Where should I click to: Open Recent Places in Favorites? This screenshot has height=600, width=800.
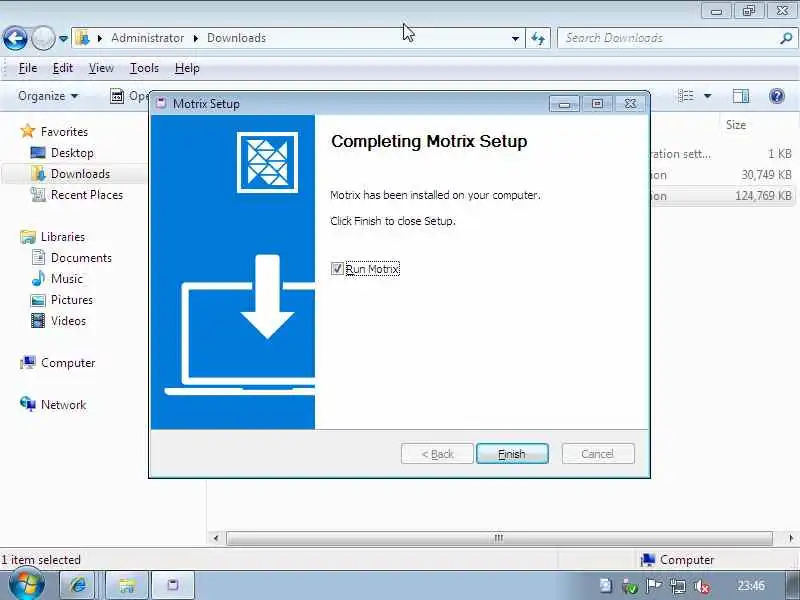tap(87, 194)
